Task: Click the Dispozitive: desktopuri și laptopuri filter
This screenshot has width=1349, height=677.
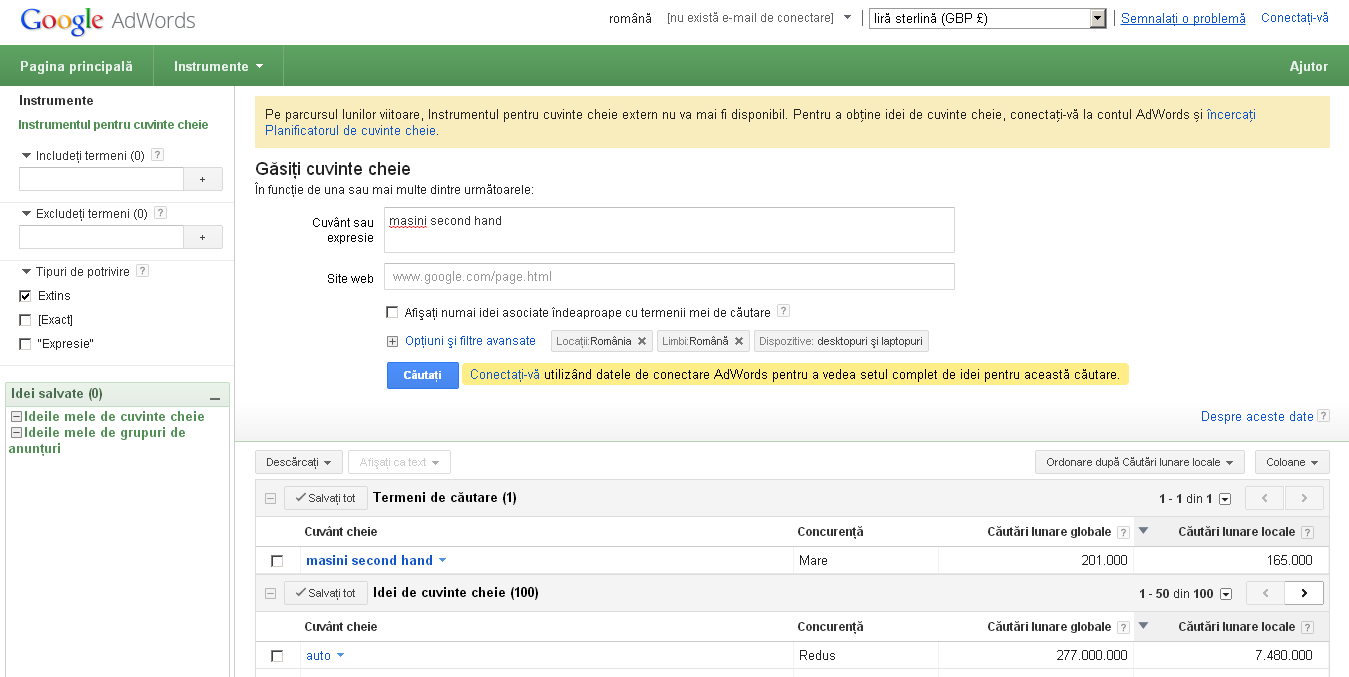Action: click(842, 341)
